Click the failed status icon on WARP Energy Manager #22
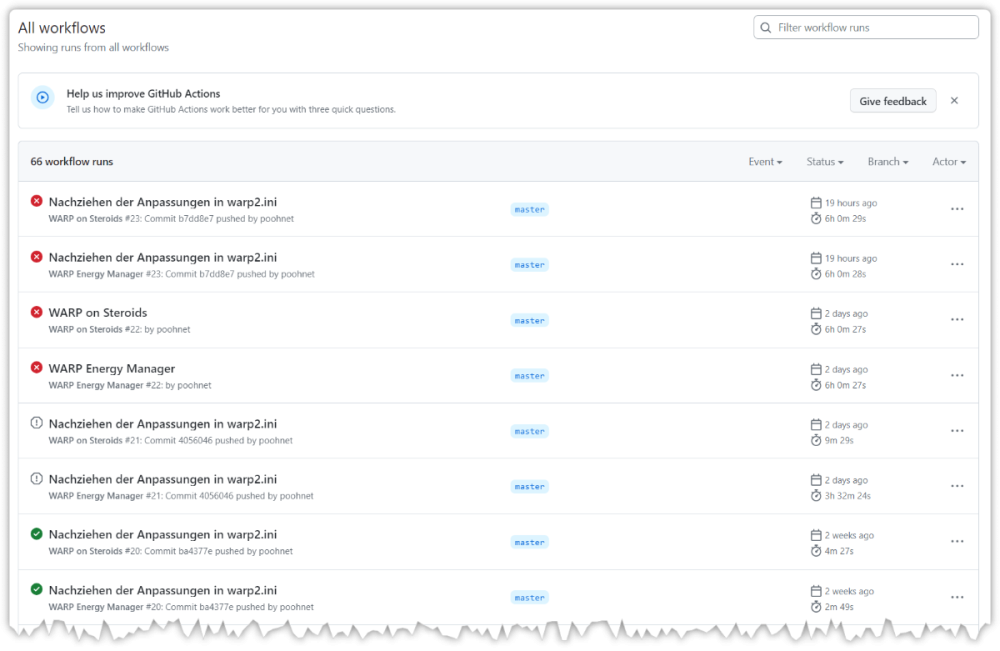This screenshot has width=1000, height=651. pyautogui.click(x=37, y=368)
